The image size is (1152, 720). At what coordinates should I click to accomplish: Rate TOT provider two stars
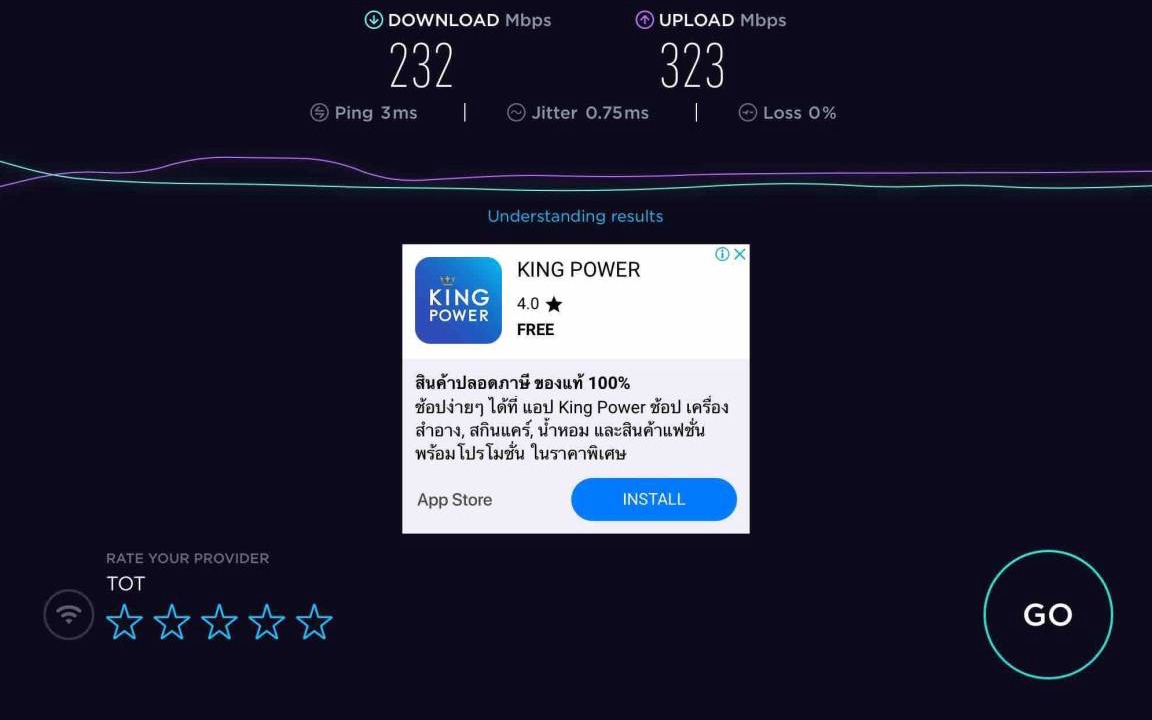coord(172,622)
